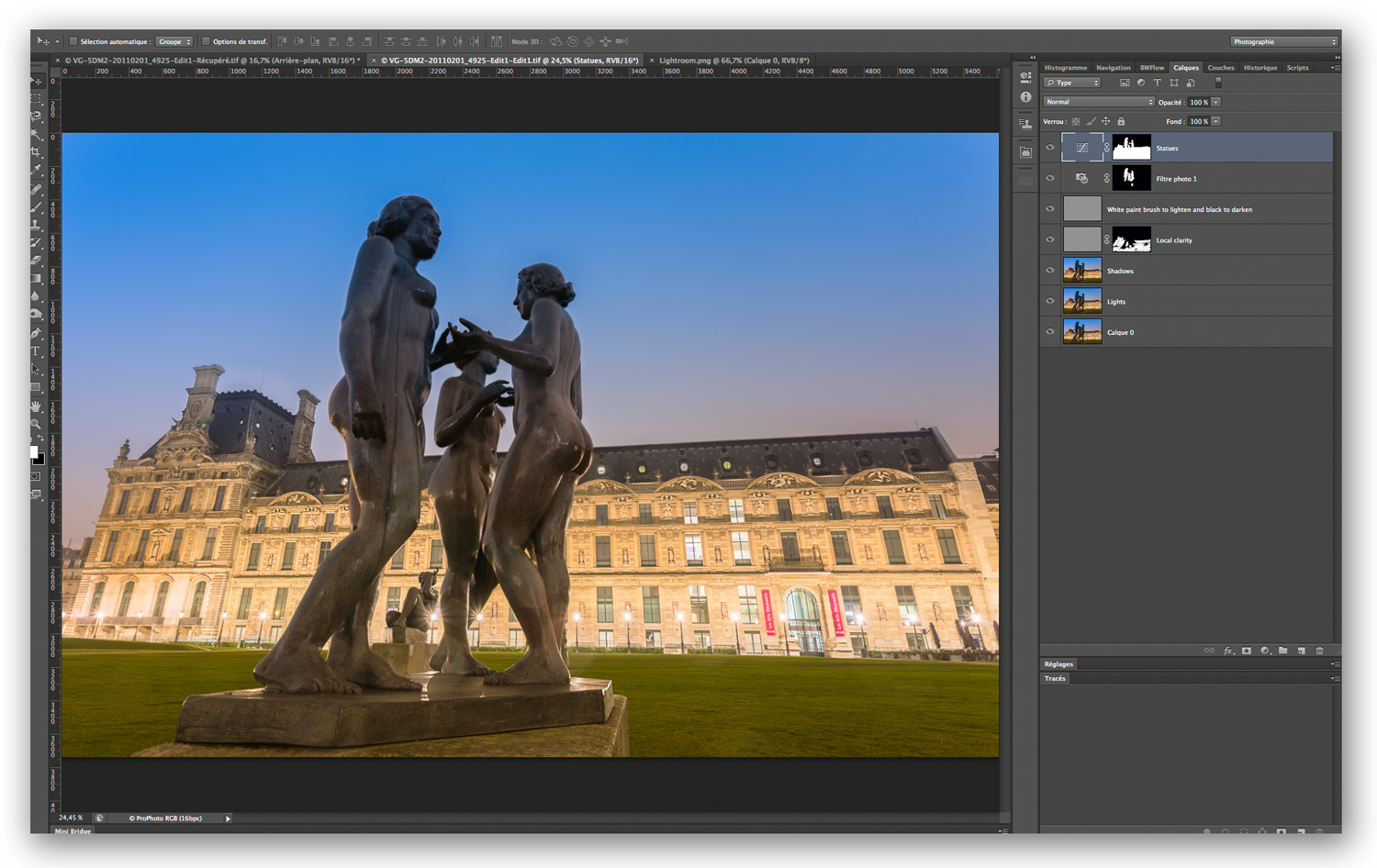Screen dimensions: 1377x868
Task: Switch to the BWFlow tab
Action: (1152, 67)
